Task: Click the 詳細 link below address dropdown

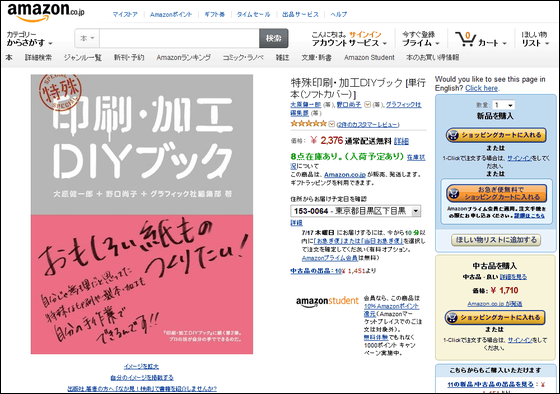Action: click(296, 223)
